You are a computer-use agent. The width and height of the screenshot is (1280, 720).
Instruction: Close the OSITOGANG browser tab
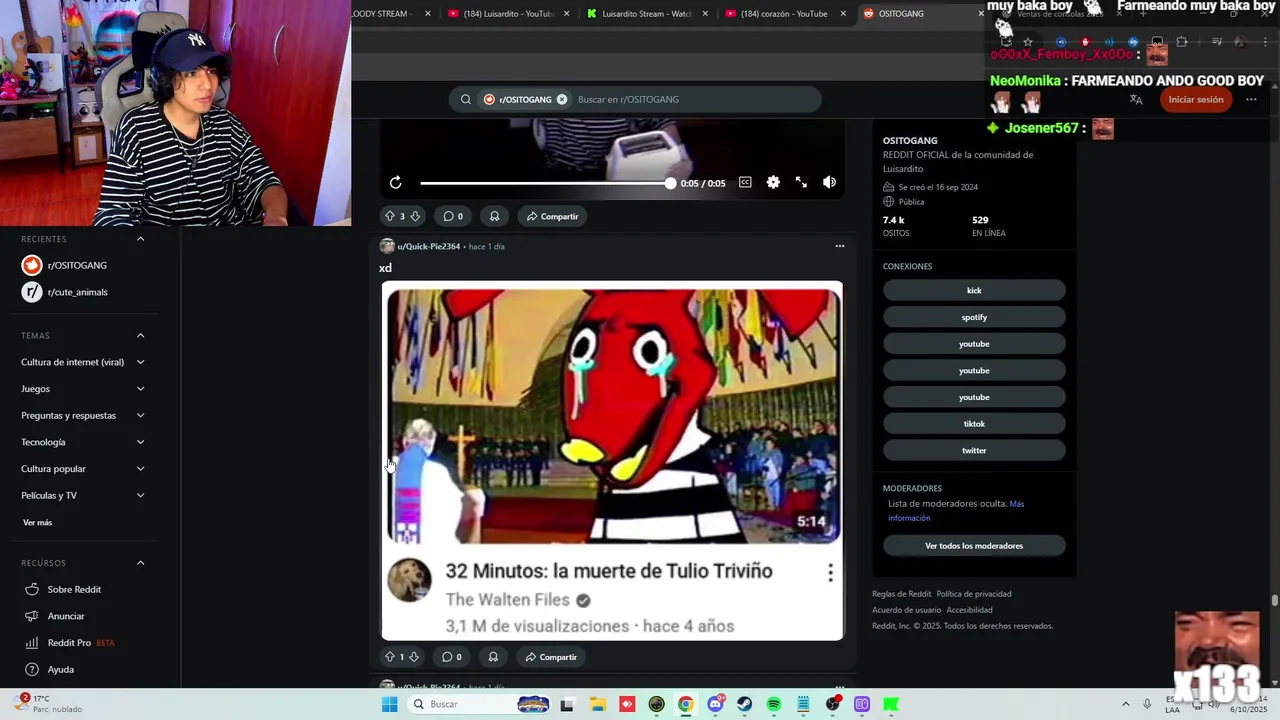coord(981,14)
